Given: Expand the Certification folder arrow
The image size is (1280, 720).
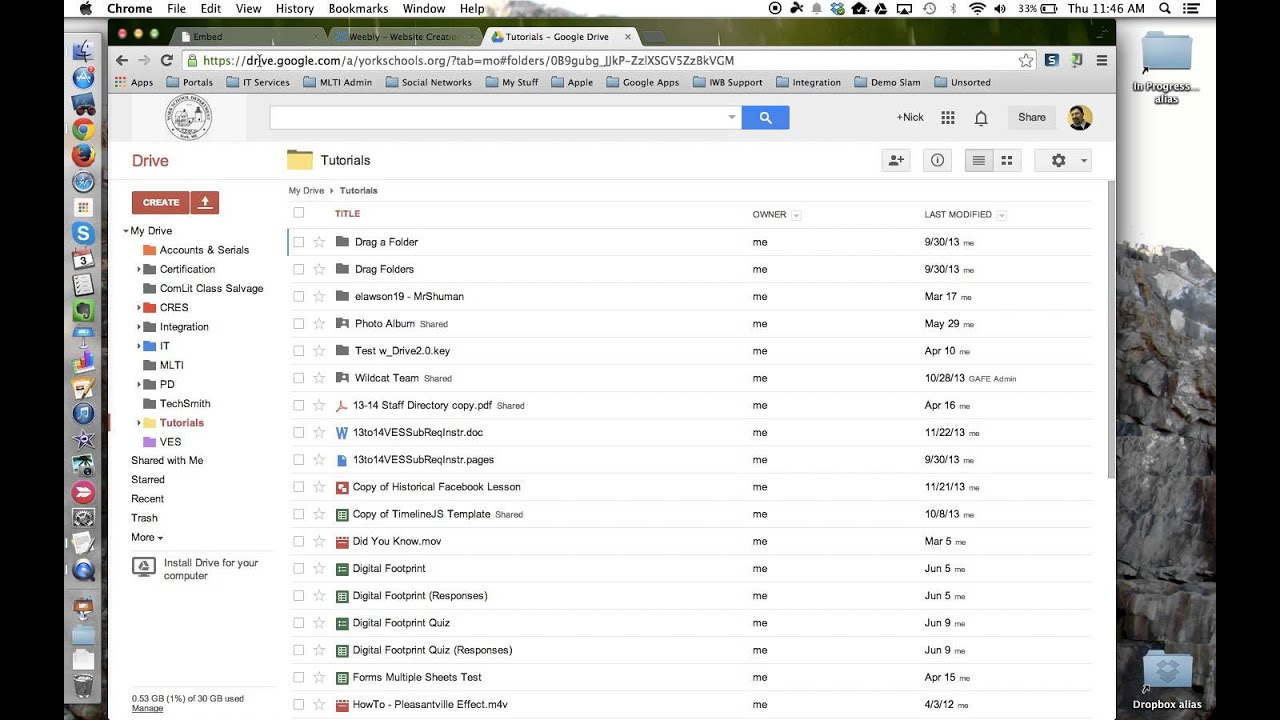Looking at the screenshot, I should point(139,270).
